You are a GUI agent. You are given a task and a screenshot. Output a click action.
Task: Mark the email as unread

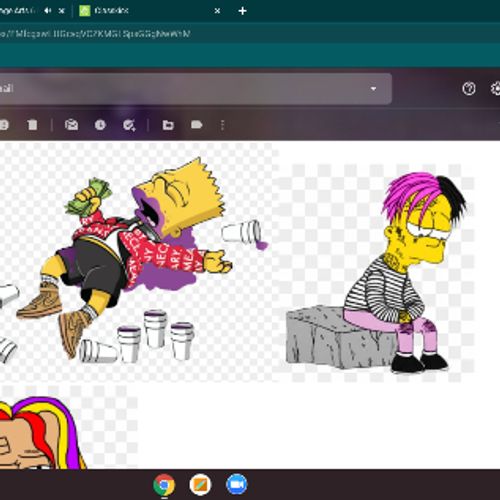click(x=71, y=125)
